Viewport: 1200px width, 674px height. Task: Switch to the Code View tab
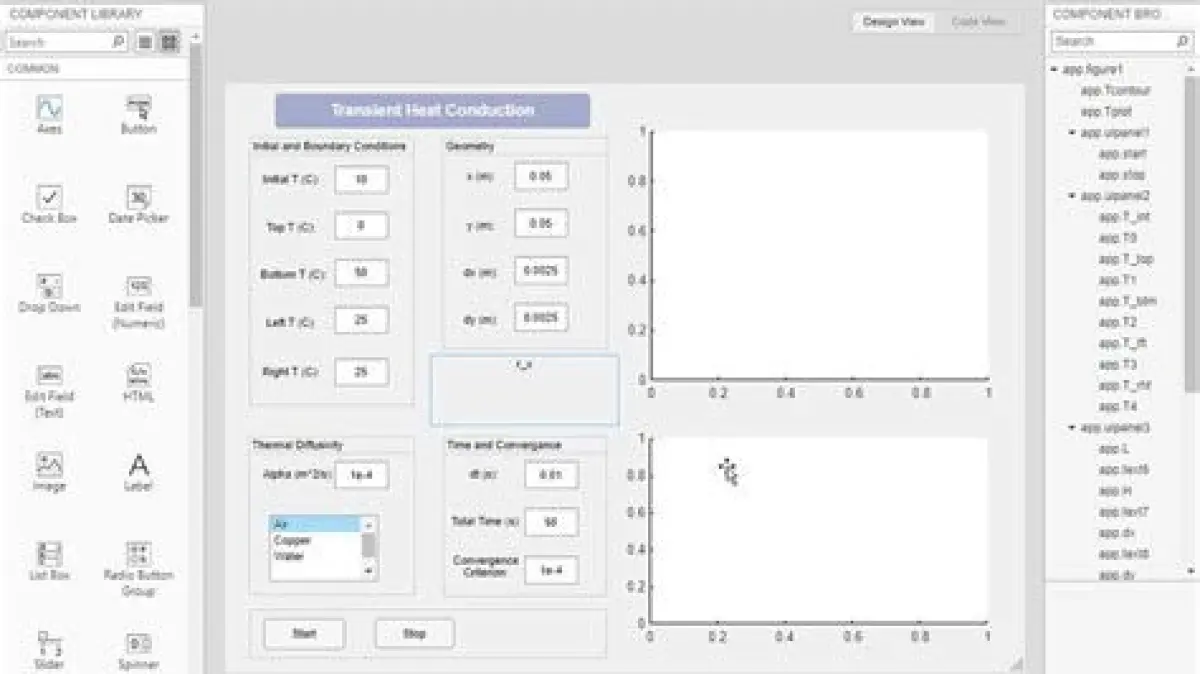[x=978, y=22]
